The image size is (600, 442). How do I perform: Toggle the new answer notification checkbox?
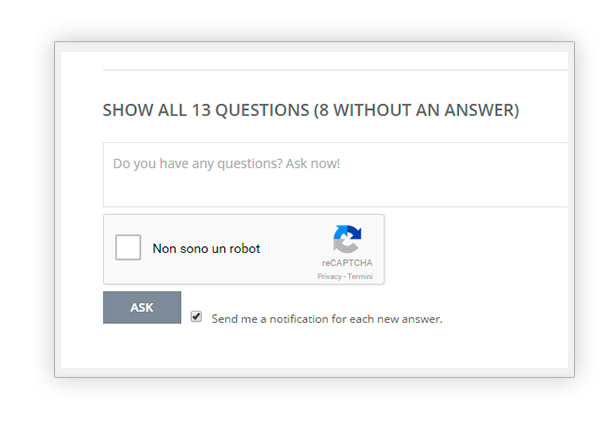pos(196,316)
